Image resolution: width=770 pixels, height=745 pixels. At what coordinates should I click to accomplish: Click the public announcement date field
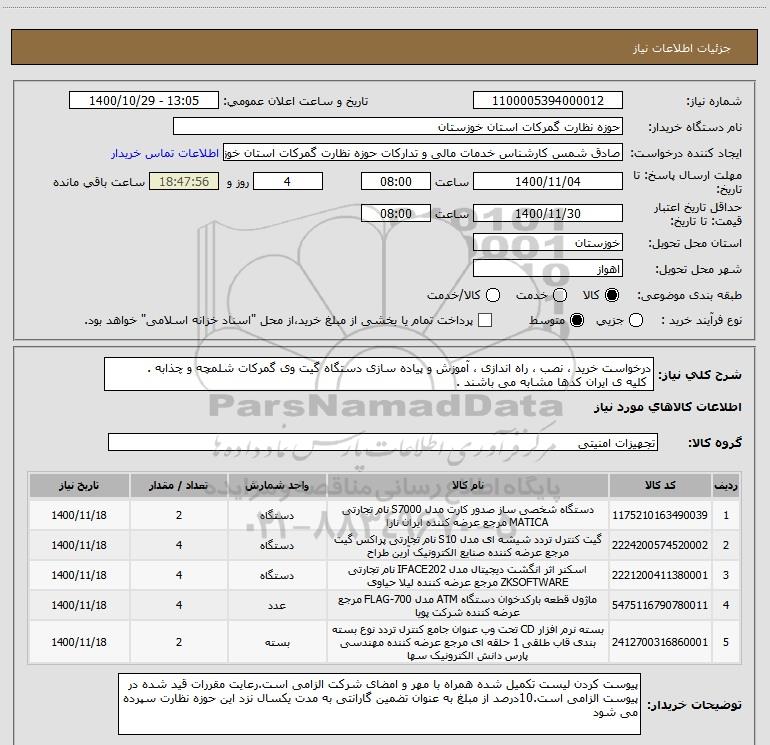pos(144,101)
